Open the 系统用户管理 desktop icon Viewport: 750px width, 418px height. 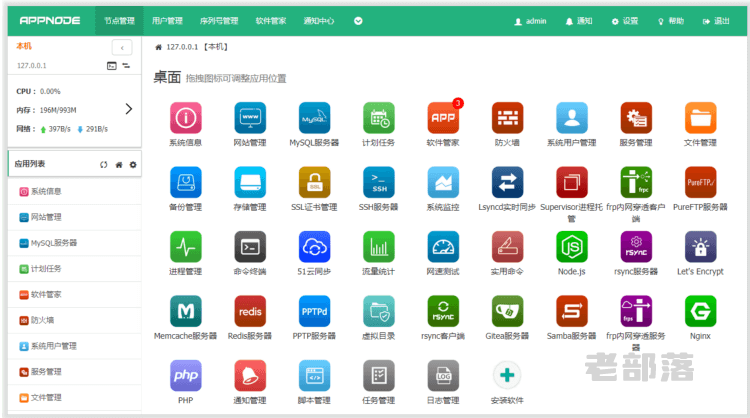pyautogui.click(x=572, y=118)
